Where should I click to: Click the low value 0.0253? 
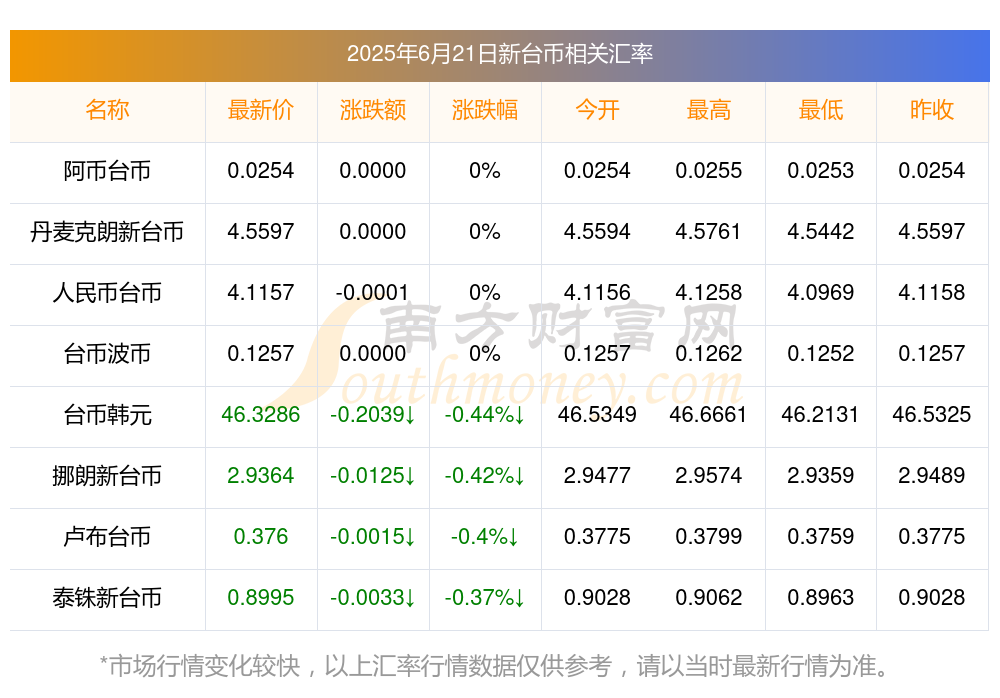(821, 171)
